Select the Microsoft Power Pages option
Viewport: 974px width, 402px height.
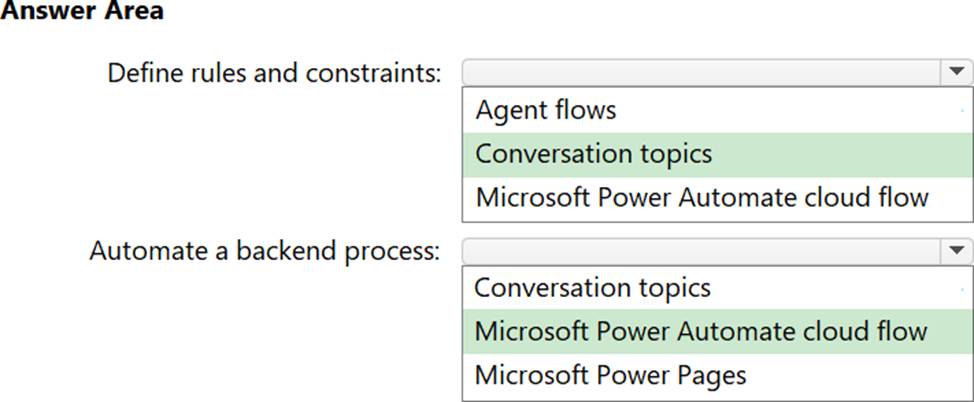tap(610, 375)
